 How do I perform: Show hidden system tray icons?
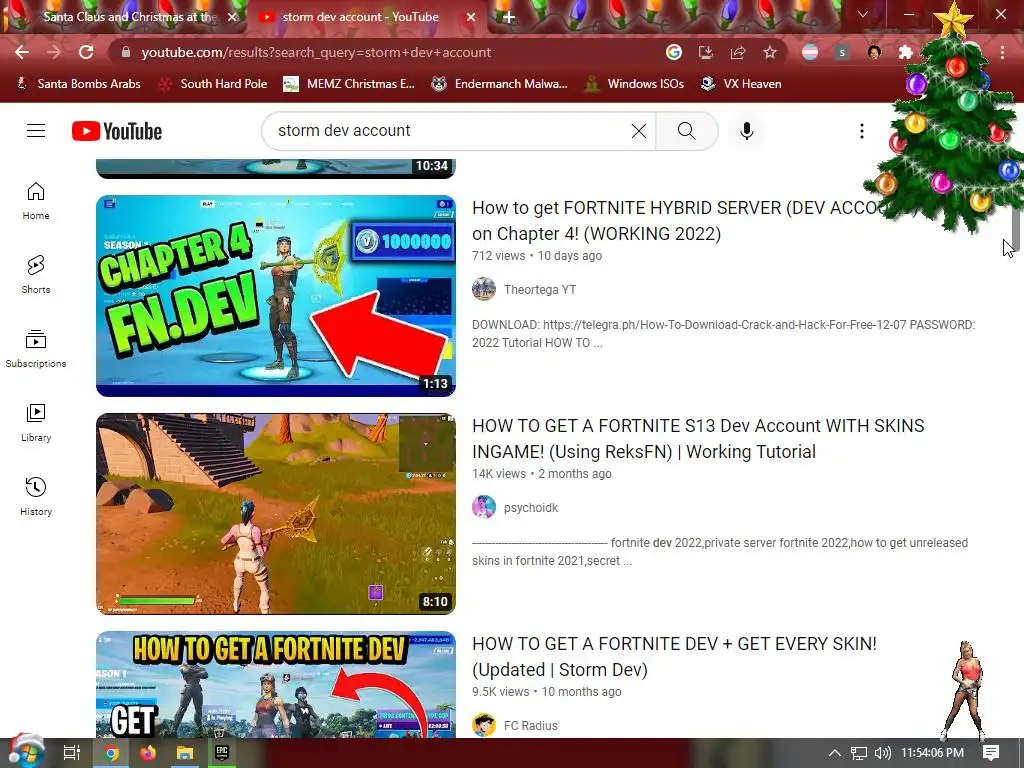835,753
